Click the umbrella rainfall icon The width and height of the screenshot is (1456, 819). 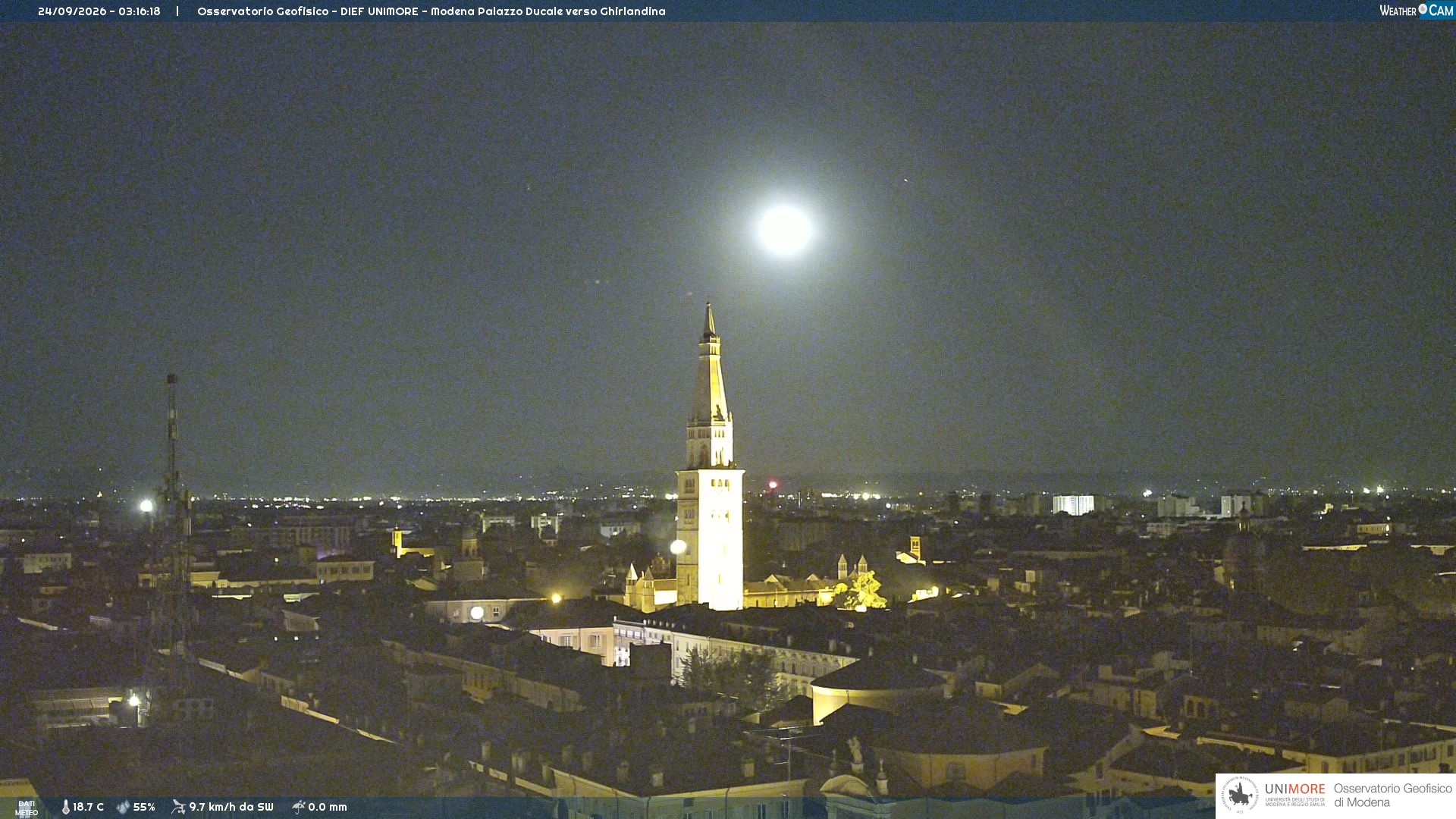(299, 807)
